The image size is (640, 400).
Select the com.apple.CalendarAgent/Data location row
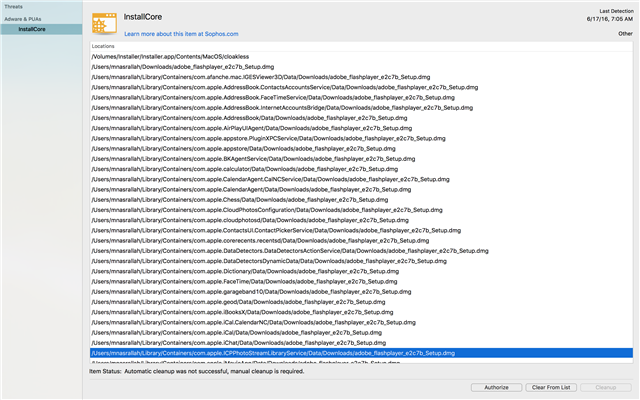click(361, 189)
